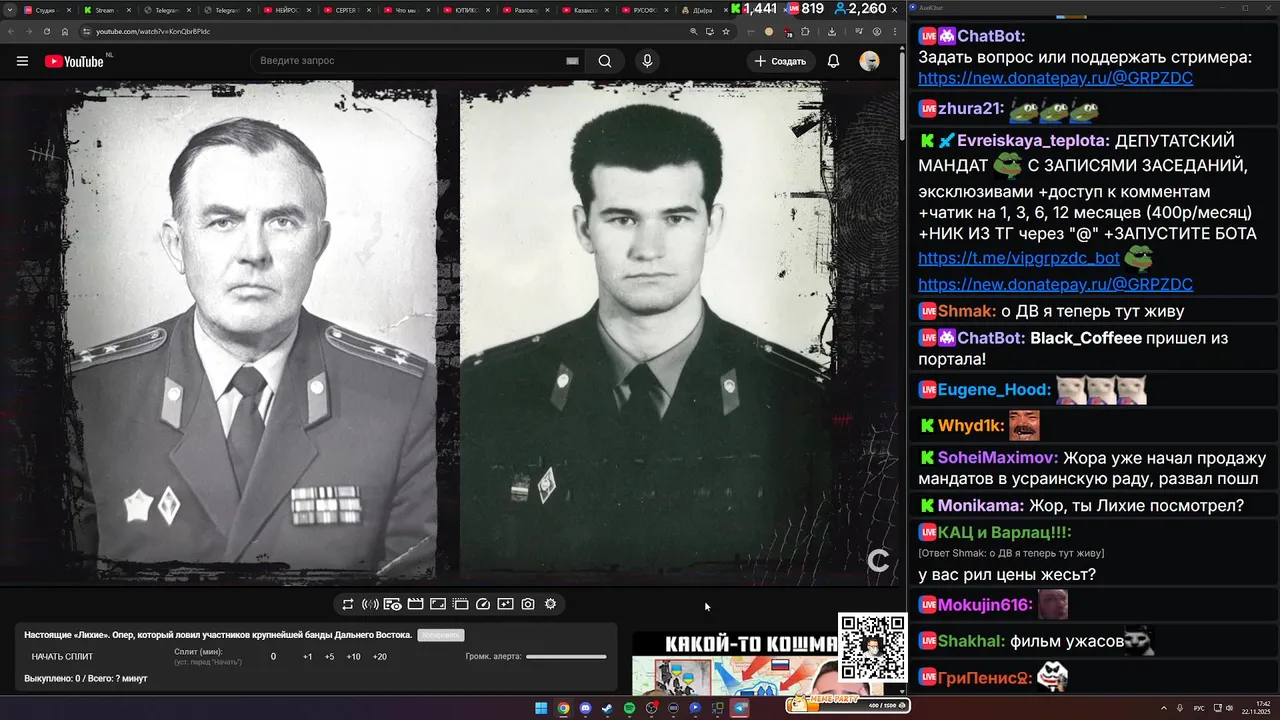
Task: Open Spotify from the taskbar
Action: point(629,708)
